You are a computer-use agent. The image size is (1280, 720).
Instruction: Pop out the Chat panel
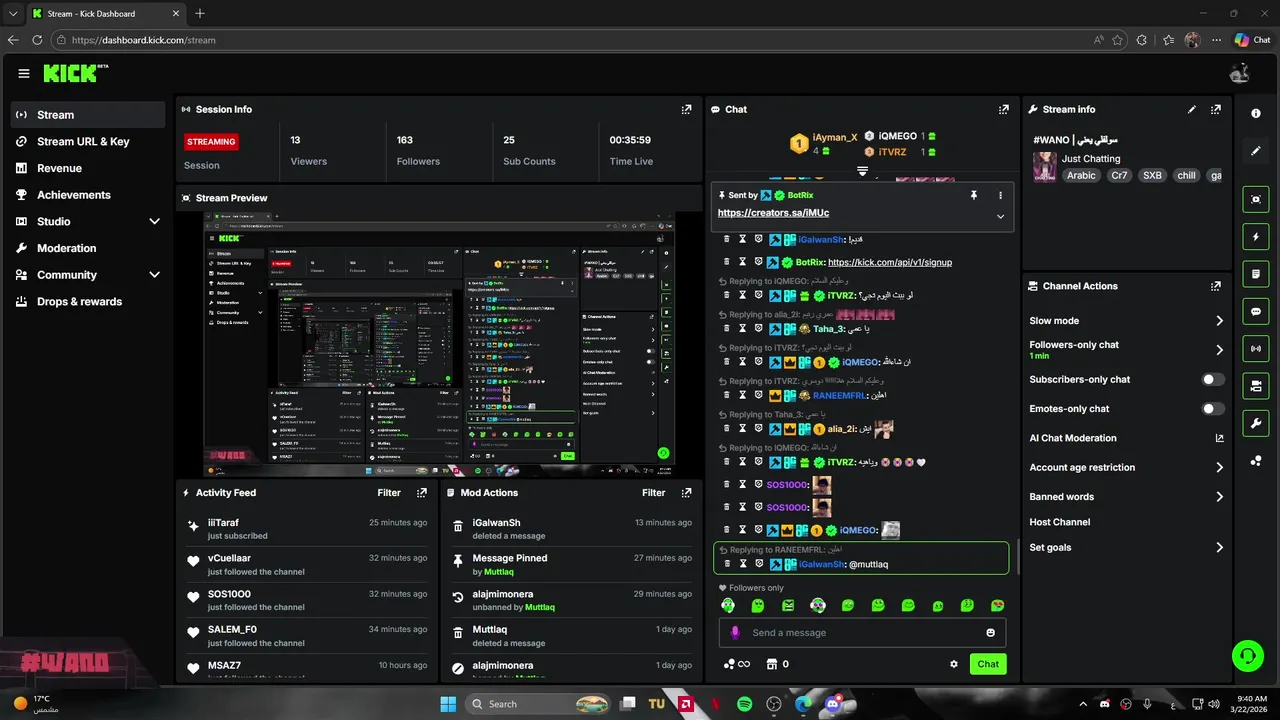[x=1004, y=109]
